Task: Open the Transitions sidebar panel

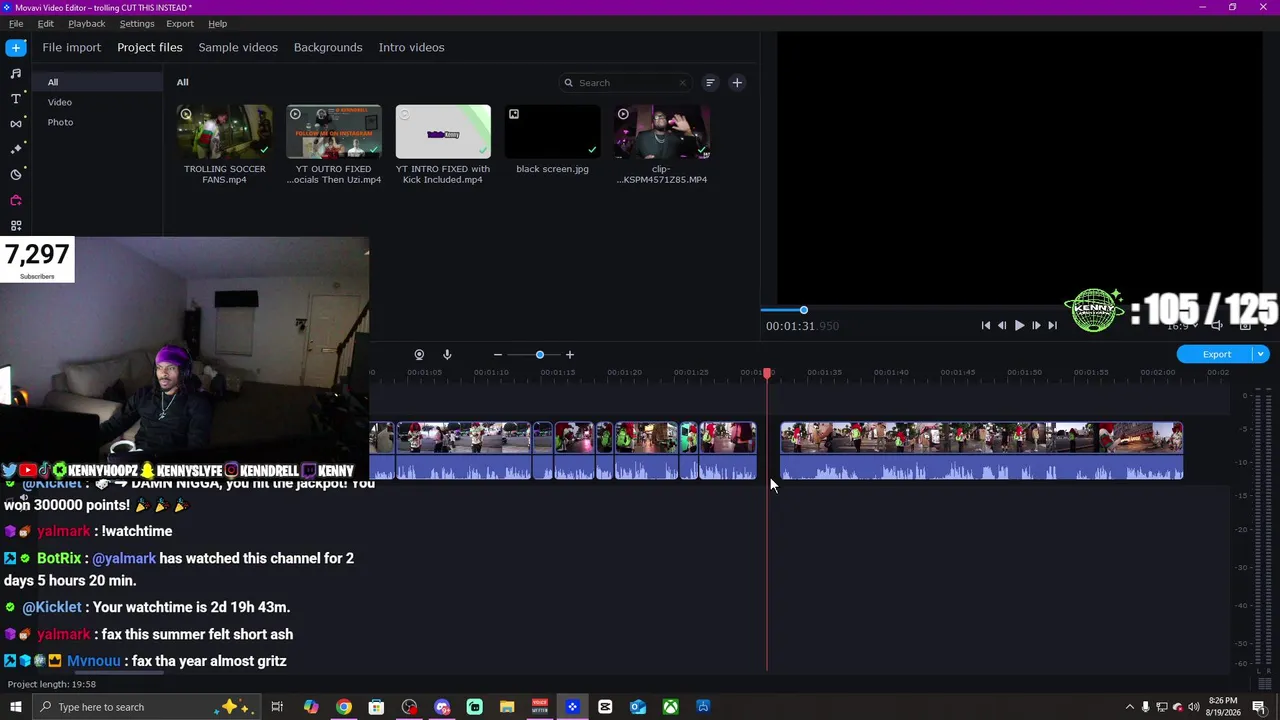Action: coord(16,123)
